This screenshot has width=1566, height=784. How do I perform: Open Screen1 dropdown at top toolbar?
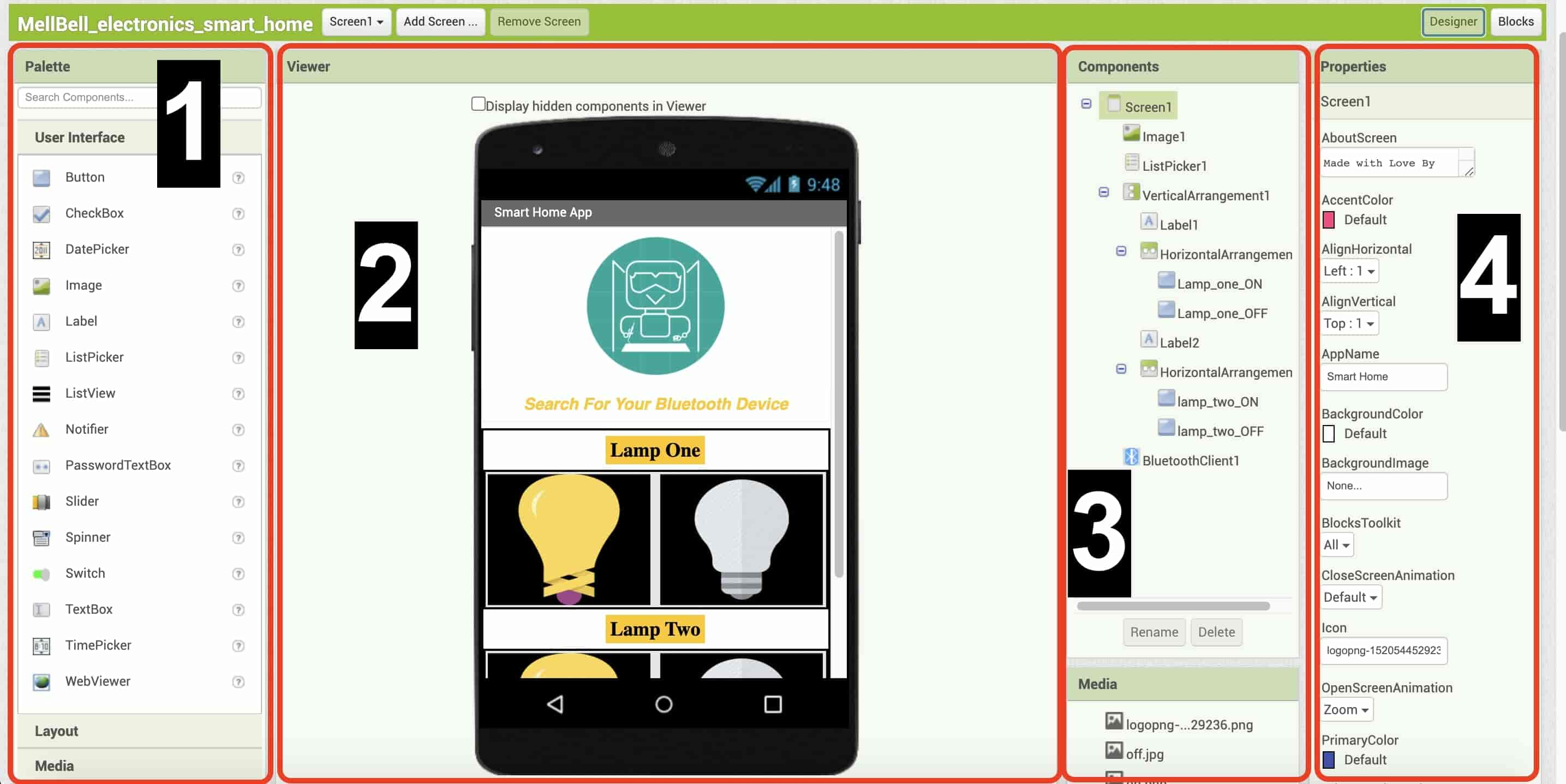coord(355,21)
